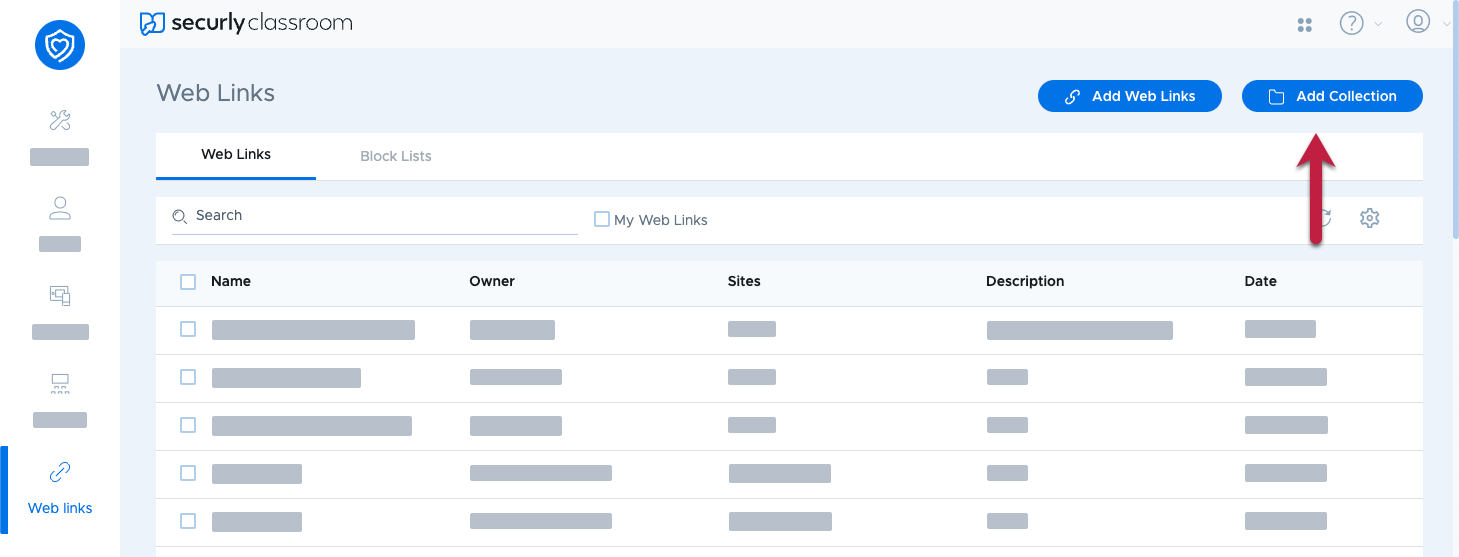Switch to the Block Lists tab
Screen dimensions: 1459x557
[396, 156]
